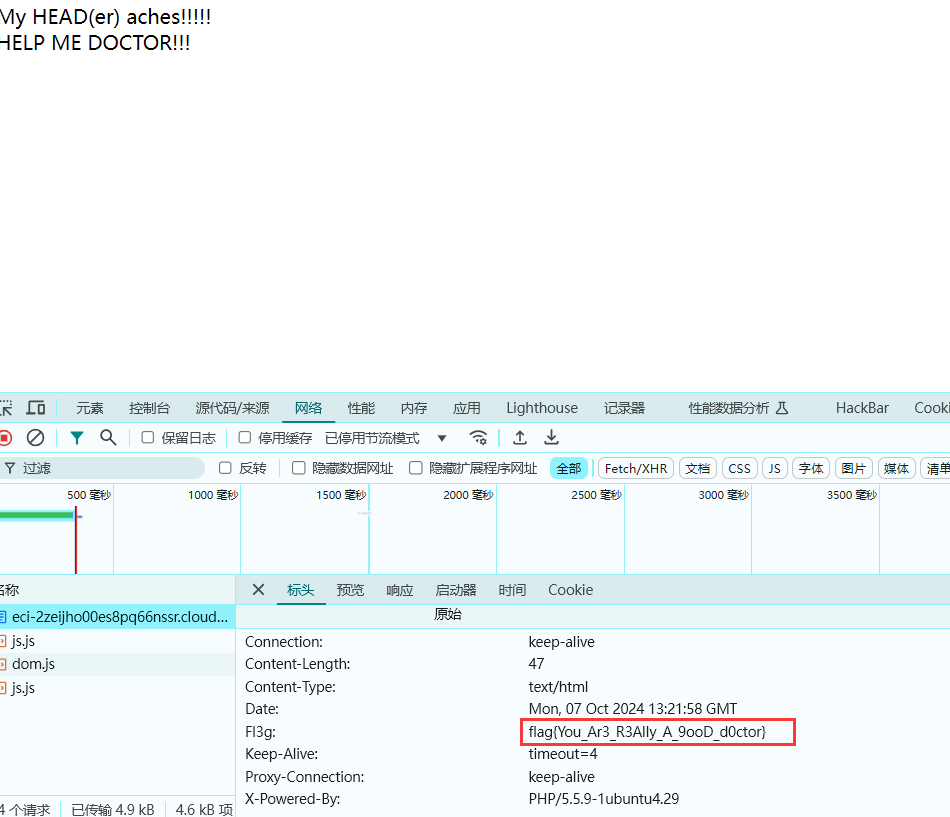
Task: Tick the 反转 checkbox
Action: 225,468
